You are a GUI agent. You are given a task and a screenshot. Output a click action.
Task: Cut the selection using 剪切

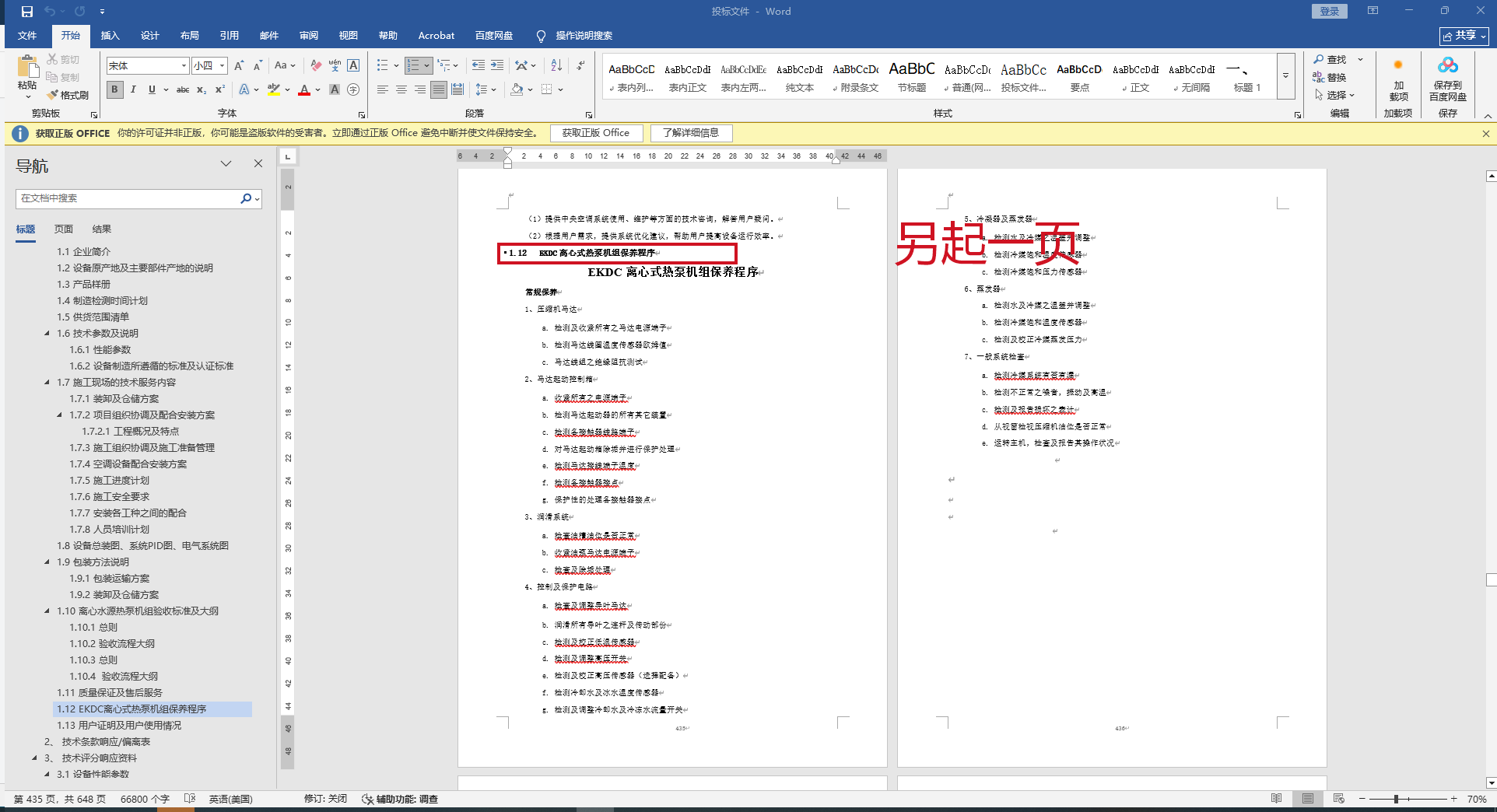[63, 59]
